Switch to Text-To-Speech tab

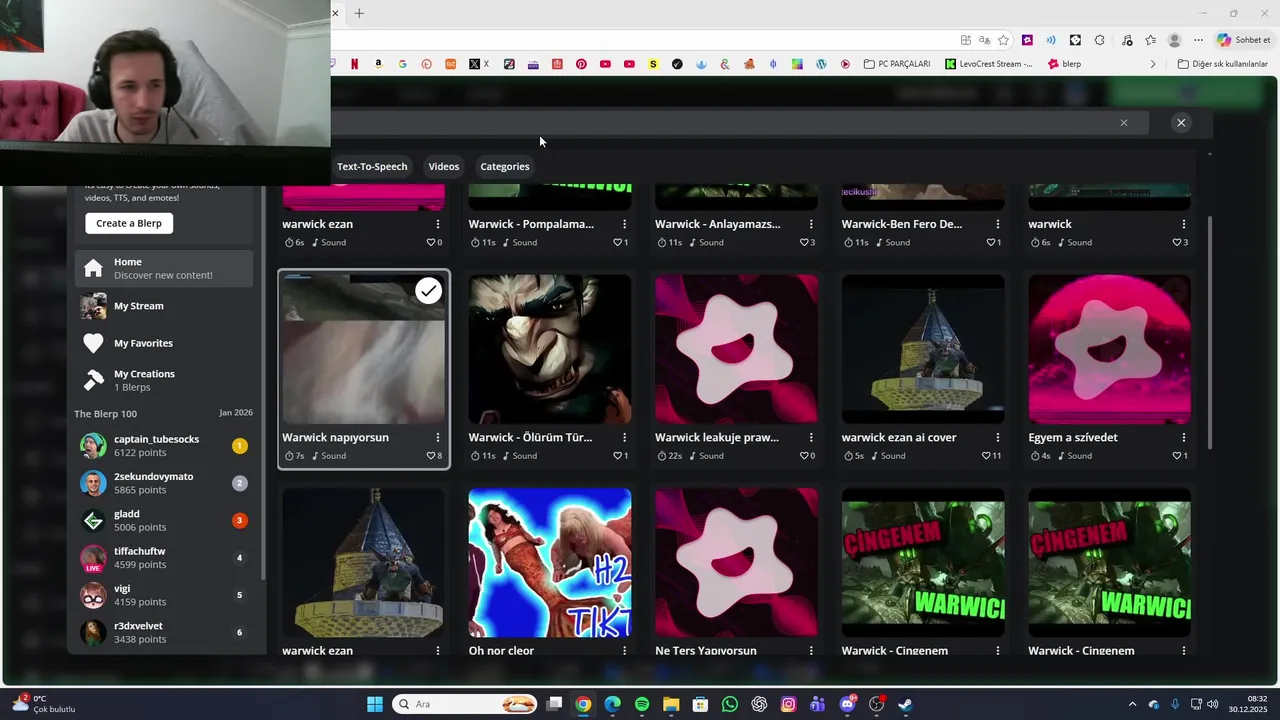(x=372, y=166)
